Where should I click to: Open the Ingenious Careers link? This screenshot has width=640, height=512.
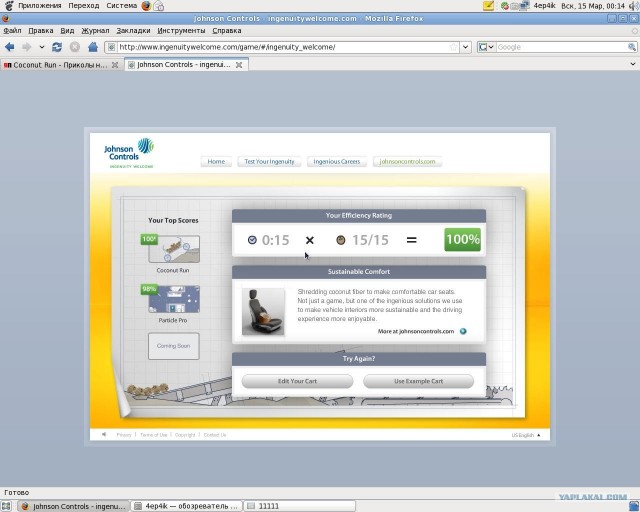click(x=337, y=162)
